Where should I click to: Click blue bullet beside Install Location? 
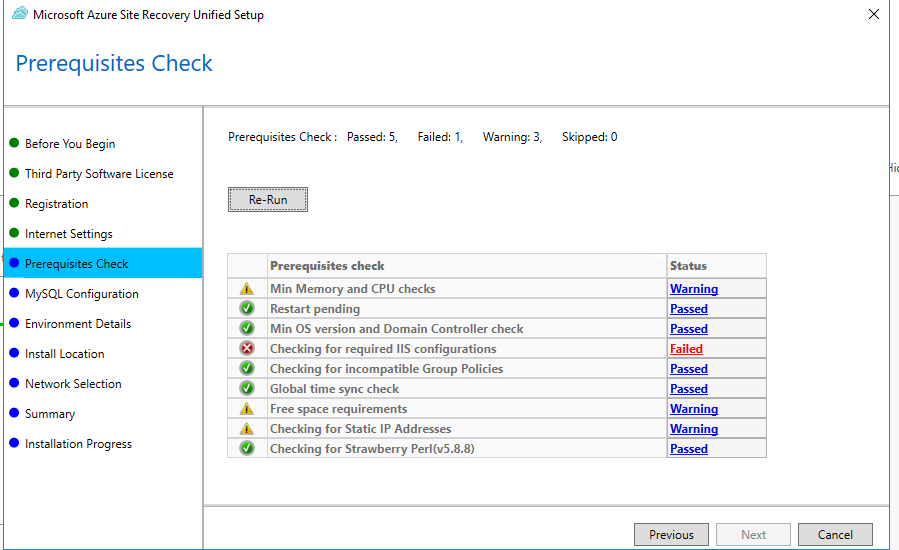click(x=14, y=353)
